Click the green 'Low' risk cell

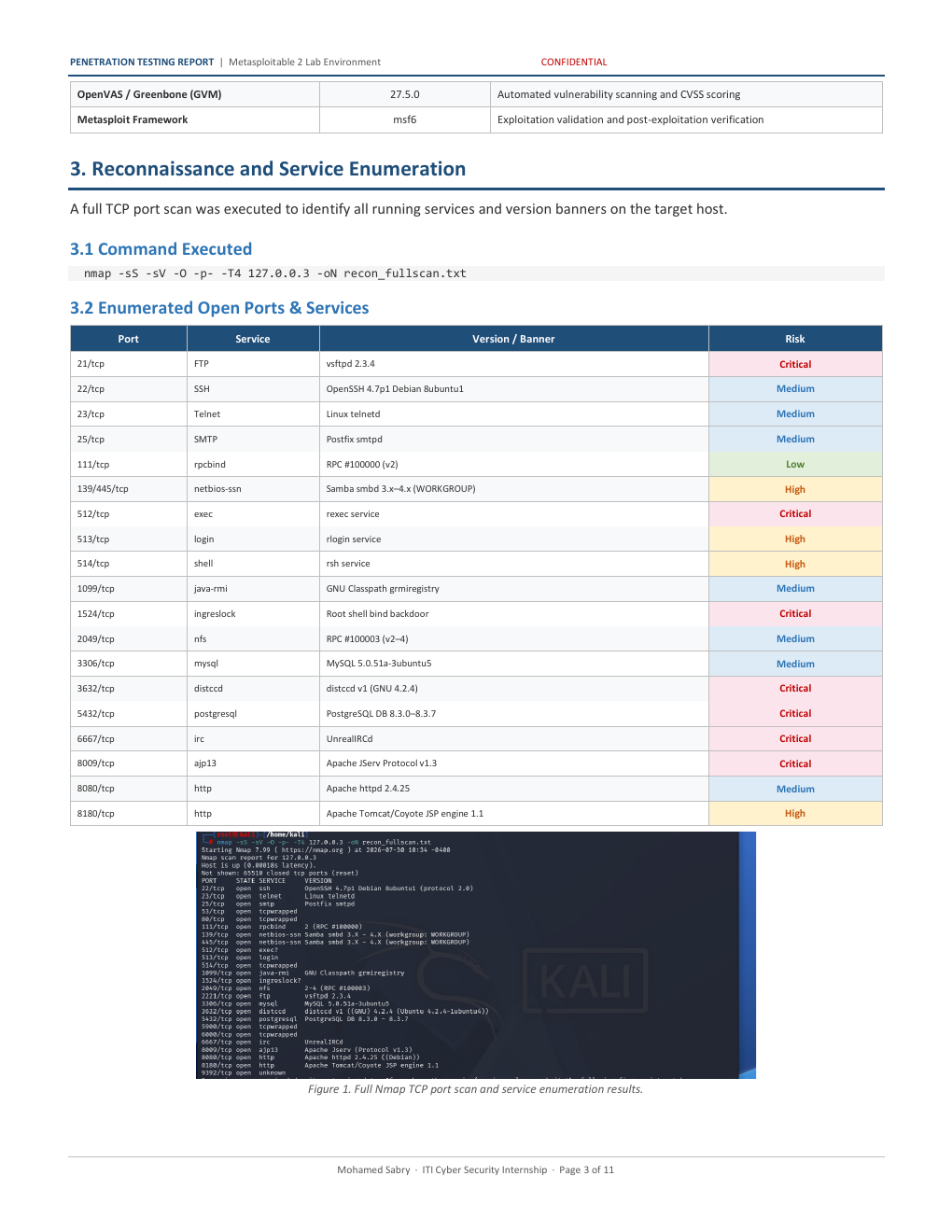pyautogui.click(x=795, y=464)
